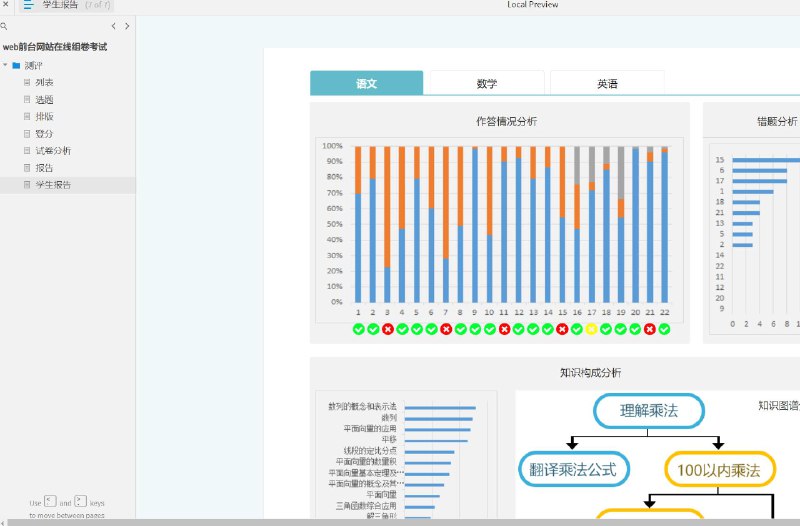Click the red cross icon under question 21

click(x=649, y=330)
